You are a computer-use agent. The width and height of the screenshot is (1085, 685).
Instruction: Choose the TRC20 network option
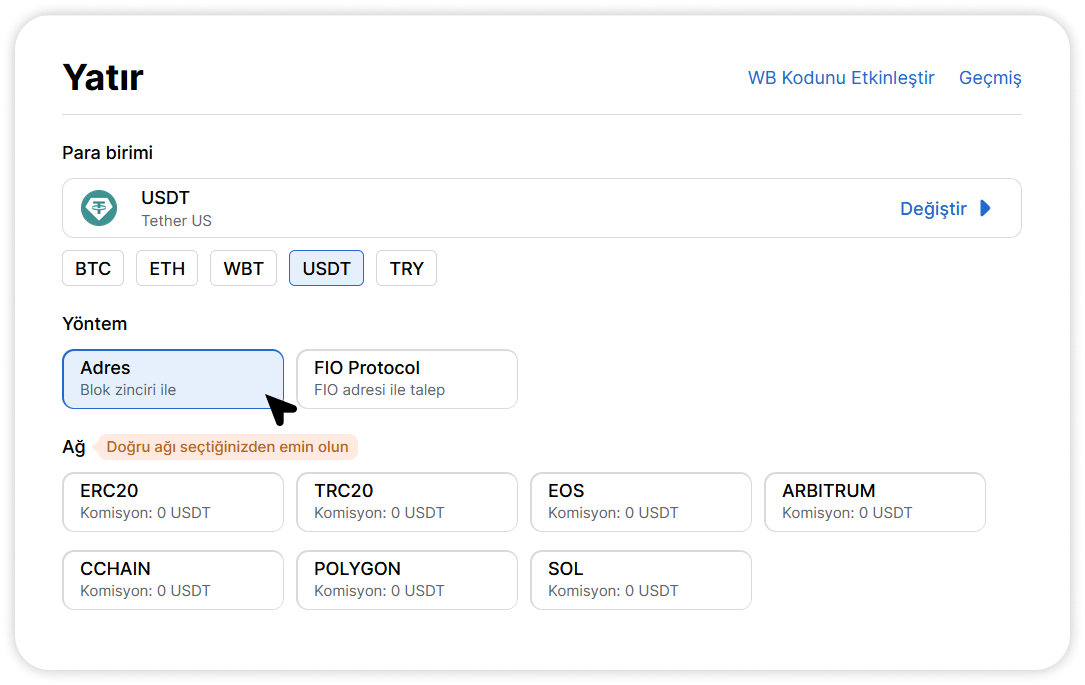[x=406, y=502]
